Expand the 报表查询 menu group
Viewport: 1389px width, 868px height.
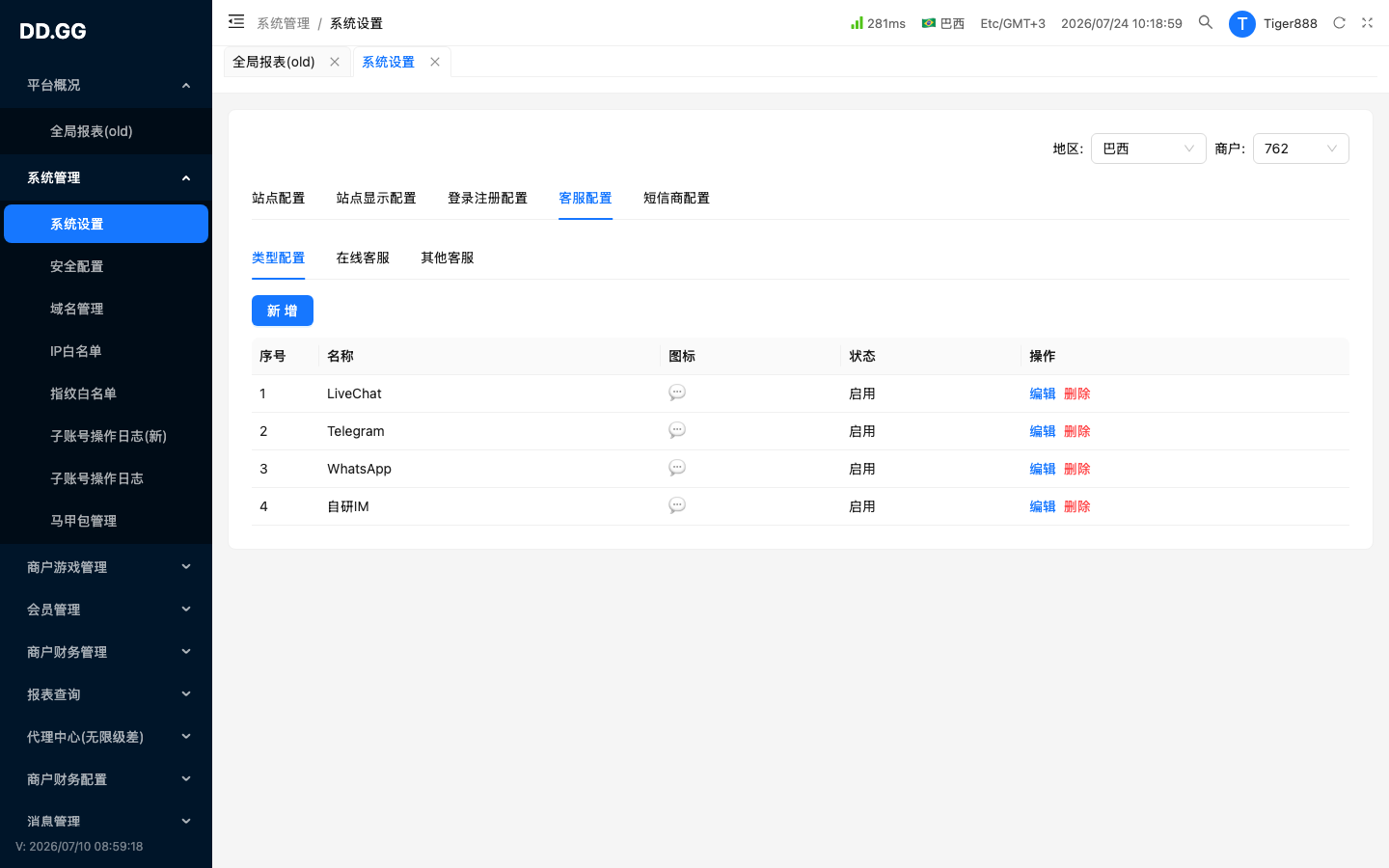[106, 694]
